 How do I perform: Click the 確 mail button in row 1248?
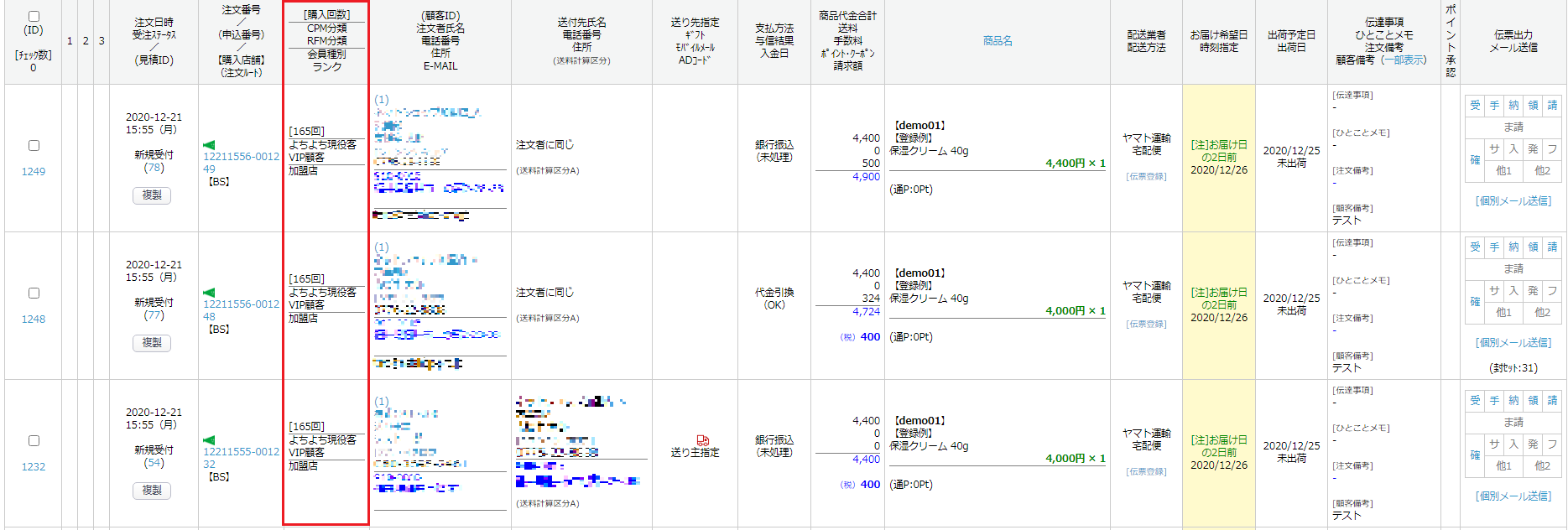[1475, 302]
